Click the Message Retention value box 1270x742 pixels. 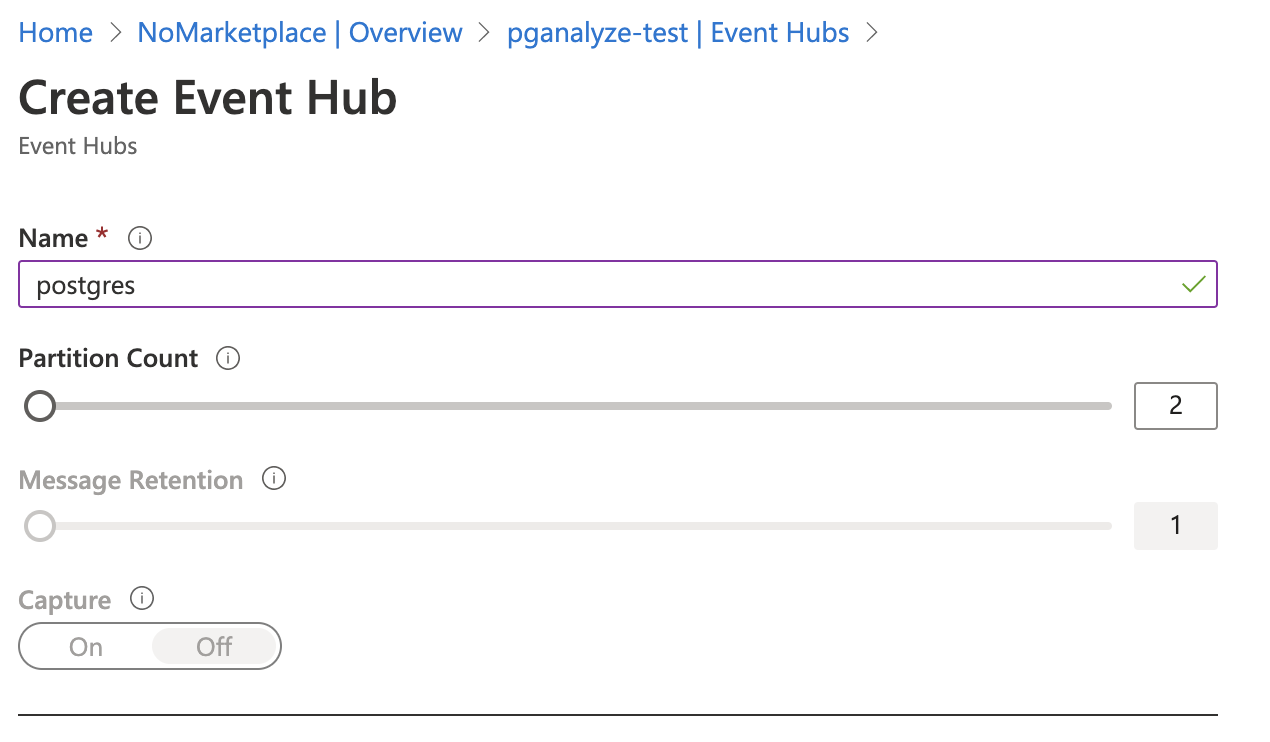[1176, 526]
